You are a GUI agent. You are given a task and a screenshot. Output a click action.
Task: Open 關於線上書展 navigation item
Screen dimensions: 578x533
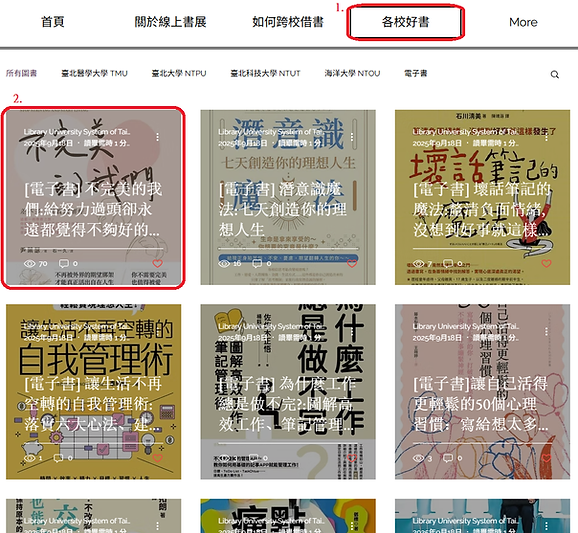click(x=170, y=22)
